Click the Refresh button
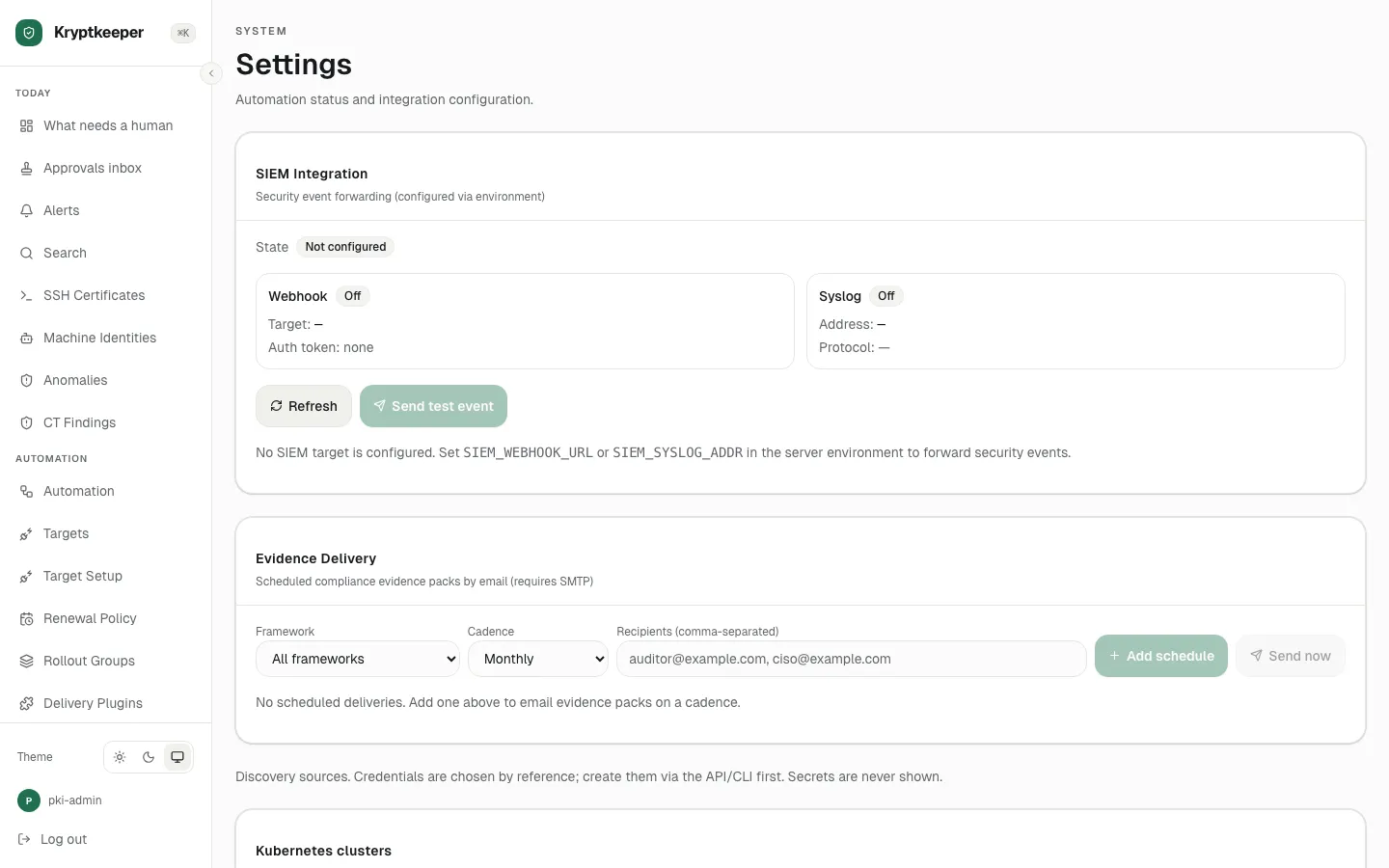Viewport: 1389px width, 868px height. tap(304, 406)
